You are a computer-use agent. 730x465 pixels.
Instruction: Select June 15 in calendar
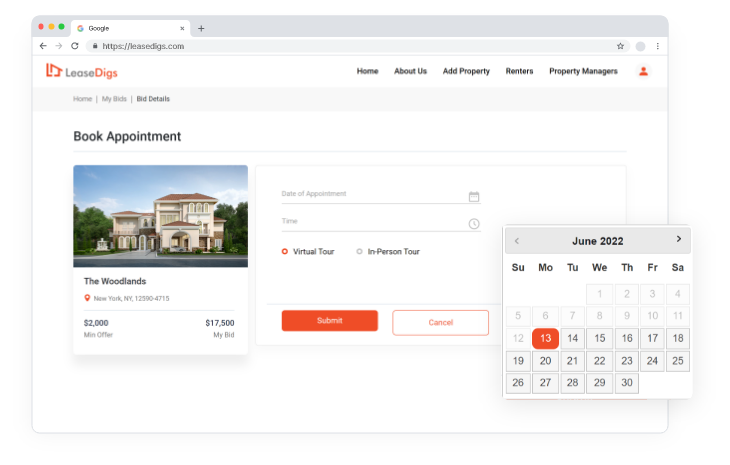coord(600,338)
